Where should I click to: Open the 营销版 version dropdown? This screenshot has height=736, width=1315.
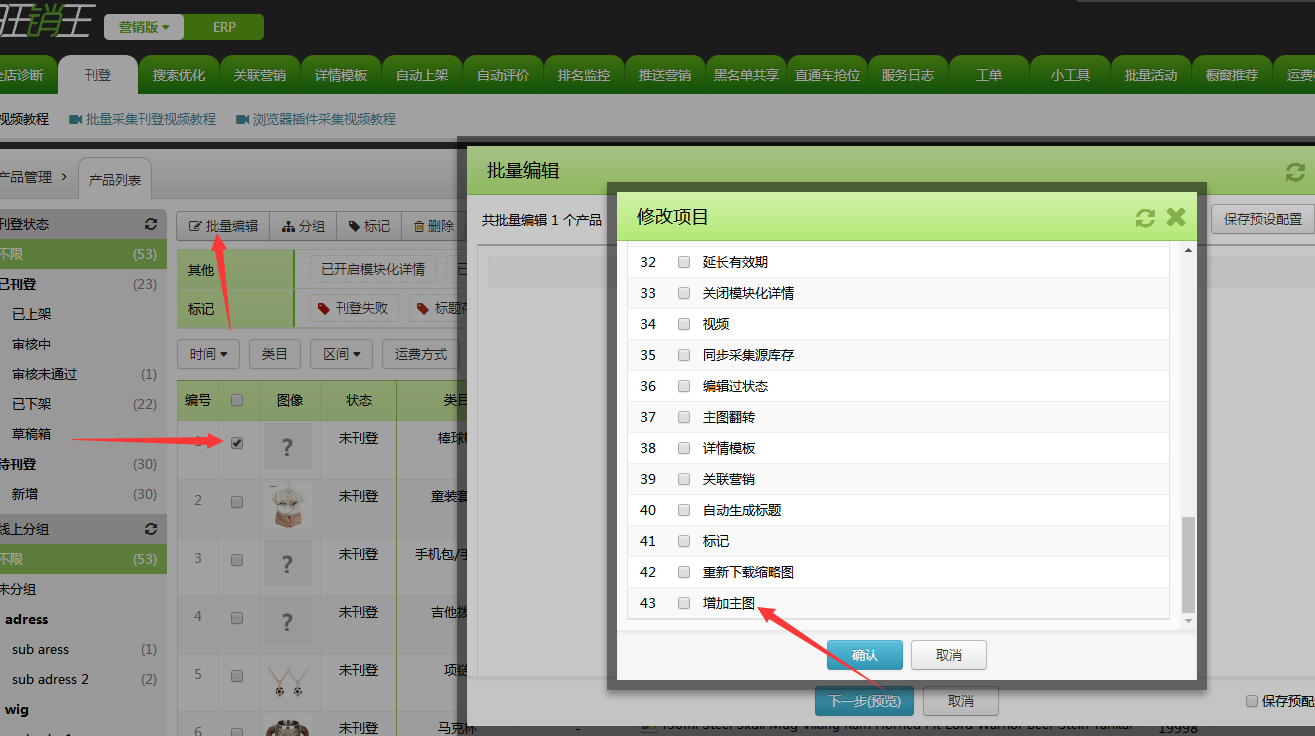[x=143, y=27]
